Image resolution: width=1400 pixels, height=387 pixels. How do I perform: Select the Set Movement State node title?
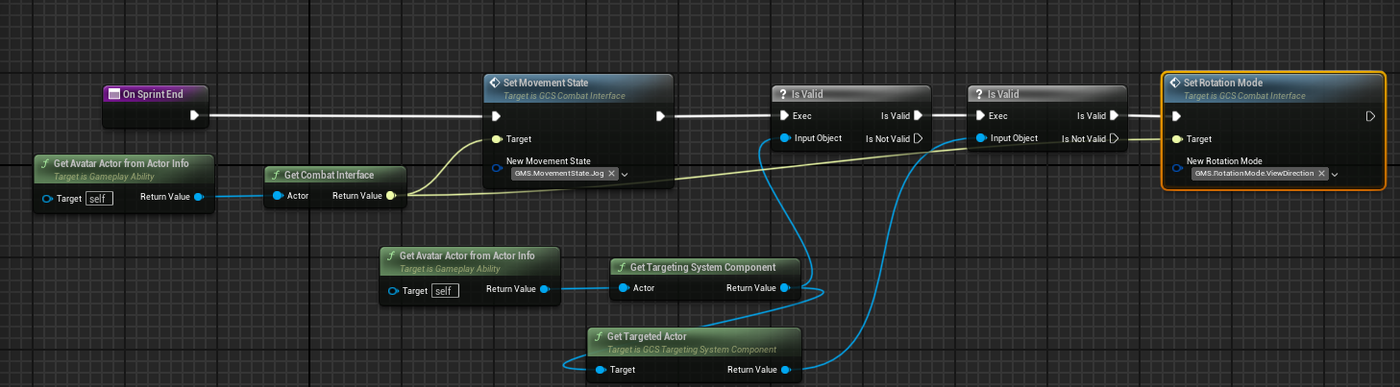[545, 82]
